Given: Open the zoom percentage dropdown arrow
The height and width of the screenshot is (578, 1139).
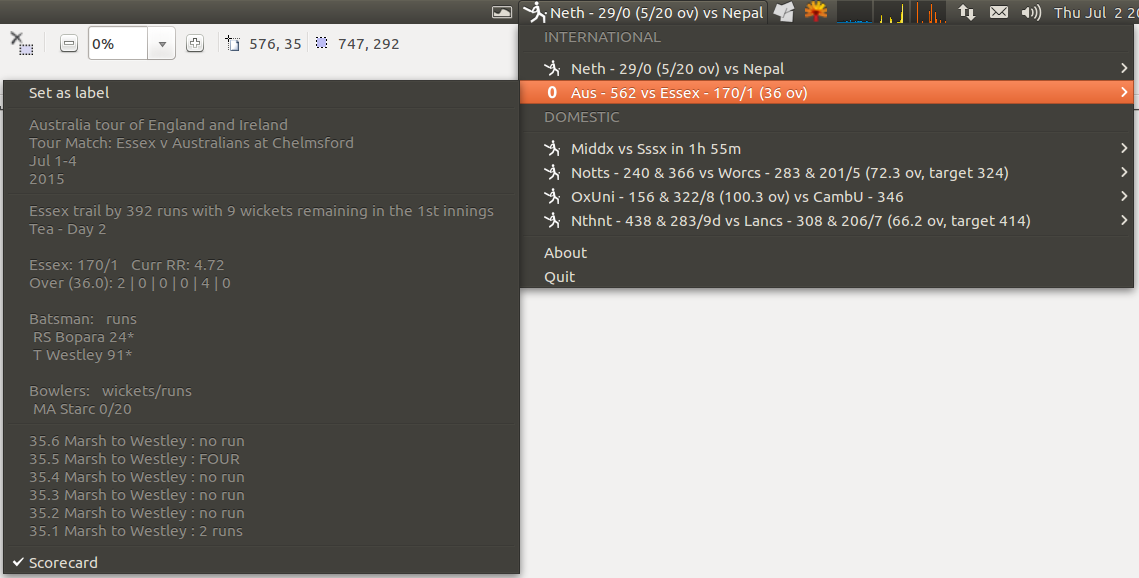Looking at the screenshot, I should tap(162, 44).
